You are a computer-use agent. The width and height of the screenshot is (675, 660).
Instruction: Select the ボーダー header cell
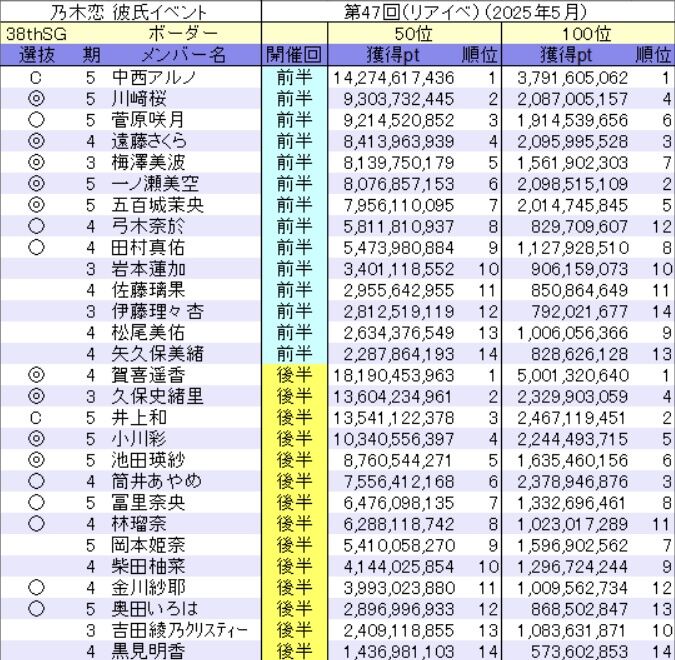click(x=183, y=34)
